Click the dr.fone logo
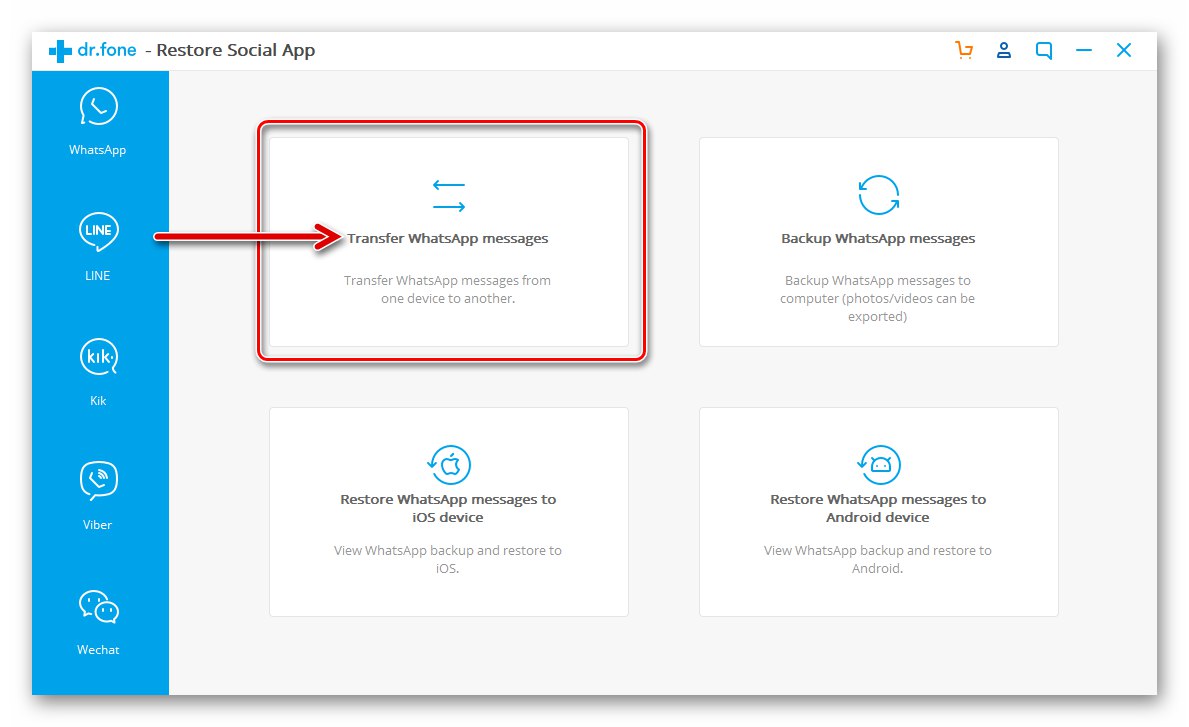This screenshot has height=727, width=1189. click(91, 49)
